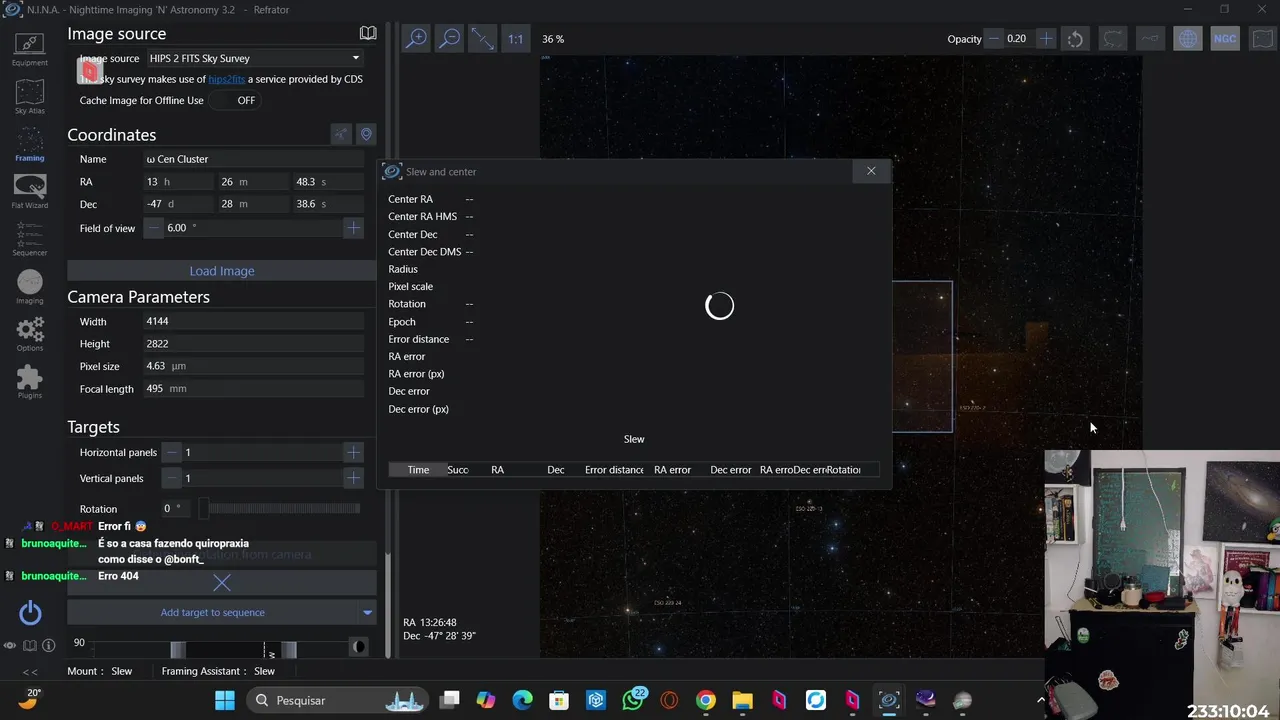The width and height of the screenshot is (1280, 720).
Task: Open the Options gear section
Action: [30, 334]
